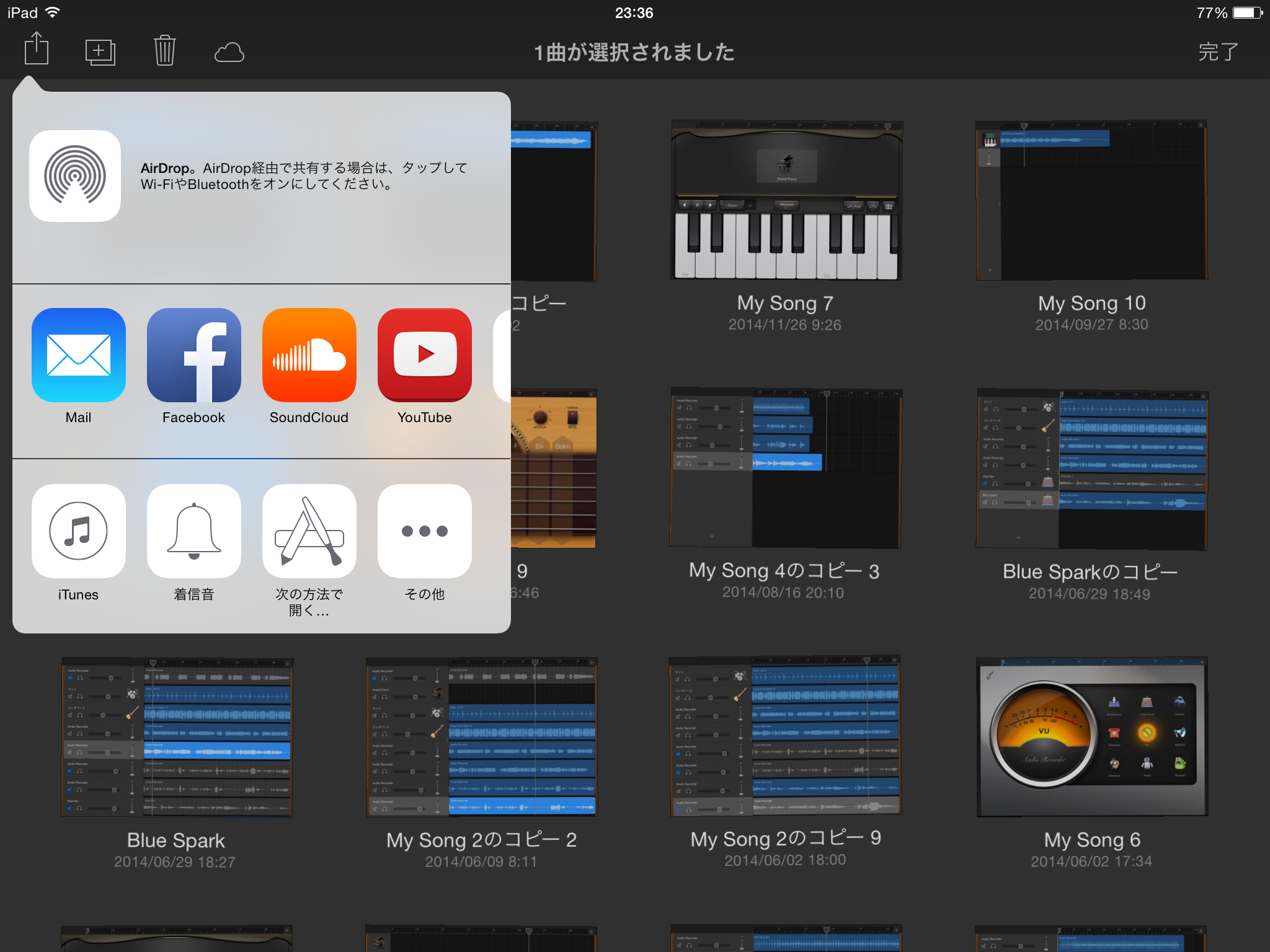Tap the date 2014/06/02 17:34
This screenshot has height=952, width=1270.
click(1091, 862)
